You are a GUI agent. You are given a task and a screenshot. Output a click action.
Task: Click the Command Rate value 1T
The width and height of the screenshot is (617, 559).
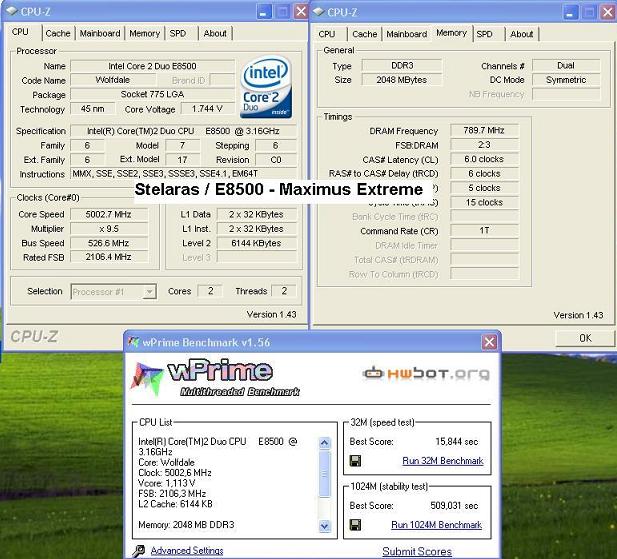click(x=484, y=231)
